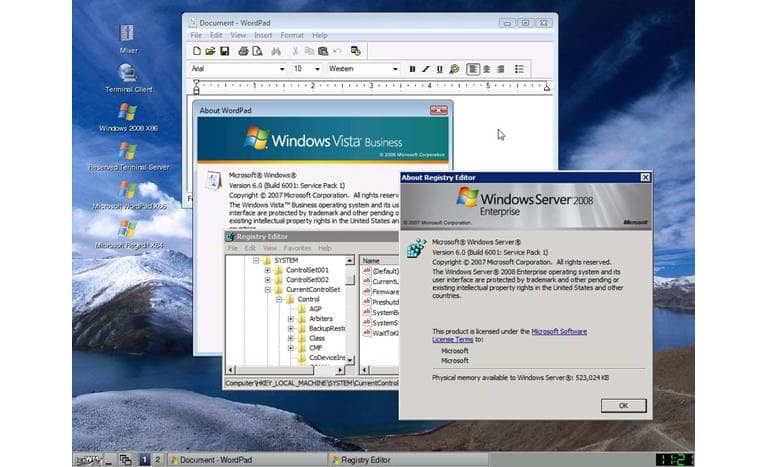The height and width of the screenshot is (467, 767).
Task: Save document using the floppy disk icon
Action: tap(225, 51)
